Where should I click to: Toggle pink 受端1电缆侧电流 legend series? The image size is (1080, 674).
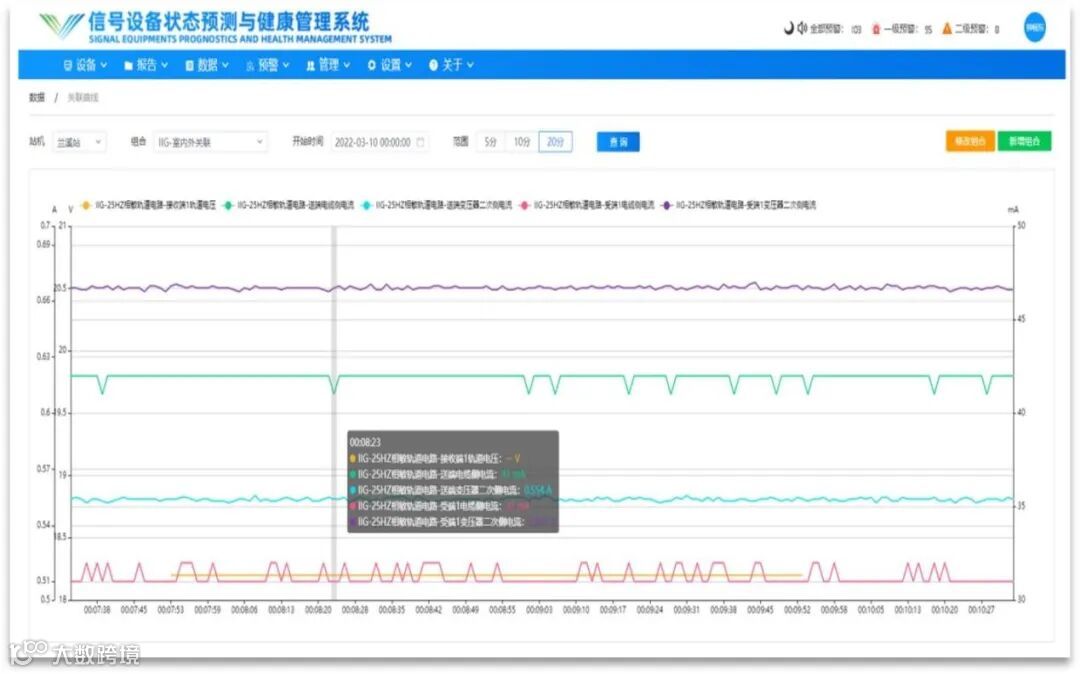pos(587,205)
